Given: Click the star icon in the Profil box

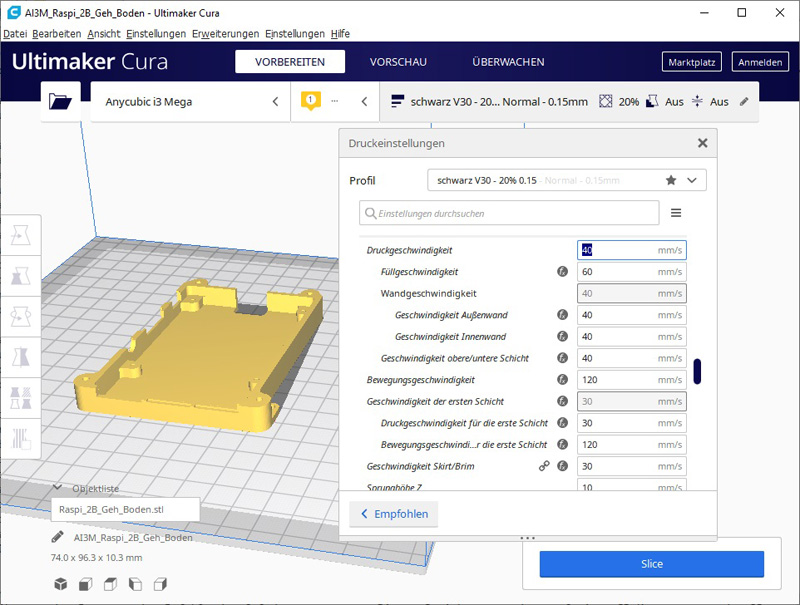Looking at the screenshot, I should tap(671, 180).
